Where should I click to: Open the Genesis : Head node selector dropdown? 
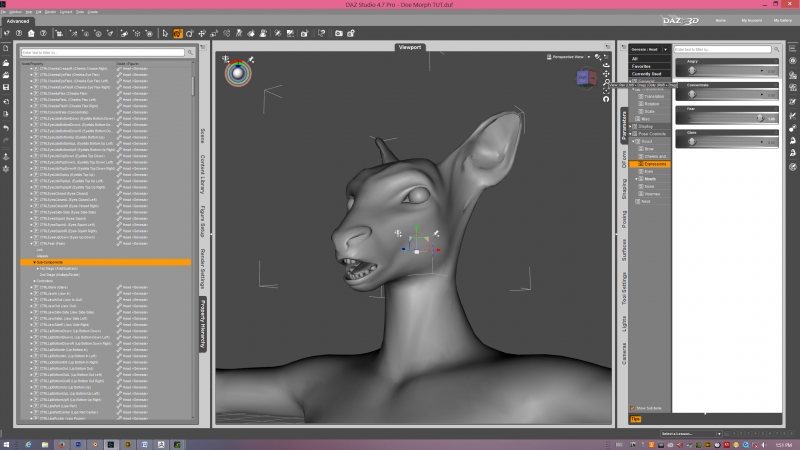(x=648, y=49)
